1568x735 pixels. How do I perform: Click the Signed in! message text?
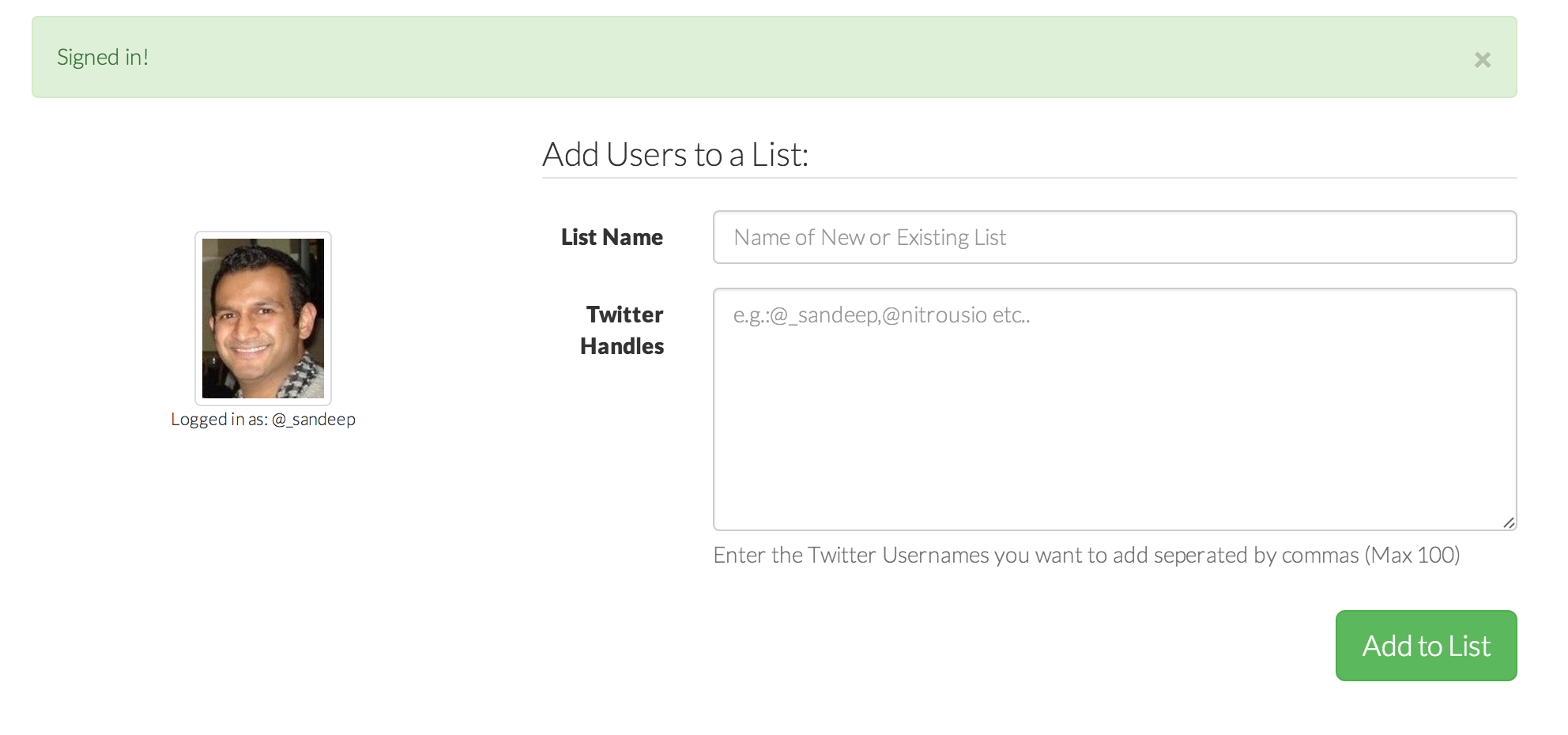click(x=104, y=56)
